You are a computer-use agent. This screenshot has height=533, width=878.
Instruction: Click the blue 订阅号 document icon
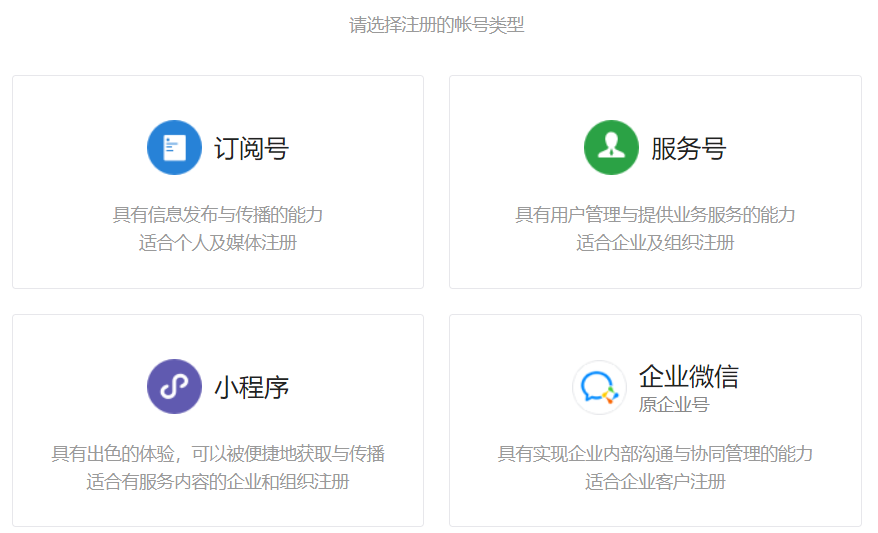174,147
